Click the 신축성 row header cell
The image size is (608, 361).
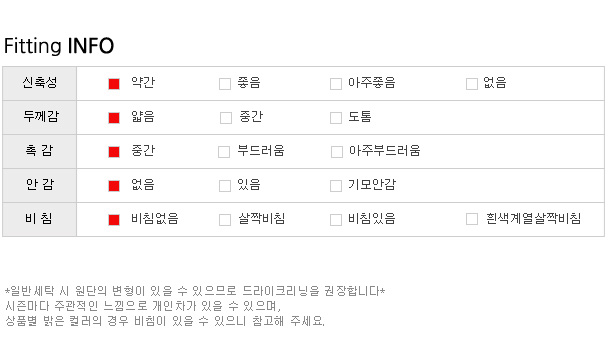click(x=40, y=83)
